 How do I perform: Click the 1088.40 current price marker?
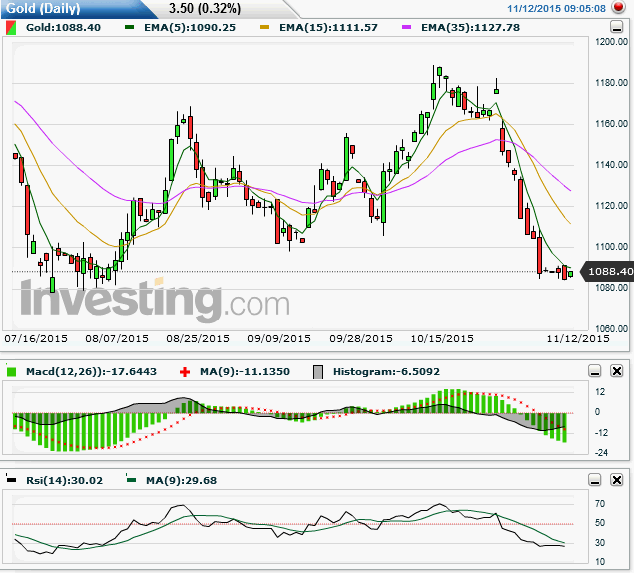pos(607,271)
